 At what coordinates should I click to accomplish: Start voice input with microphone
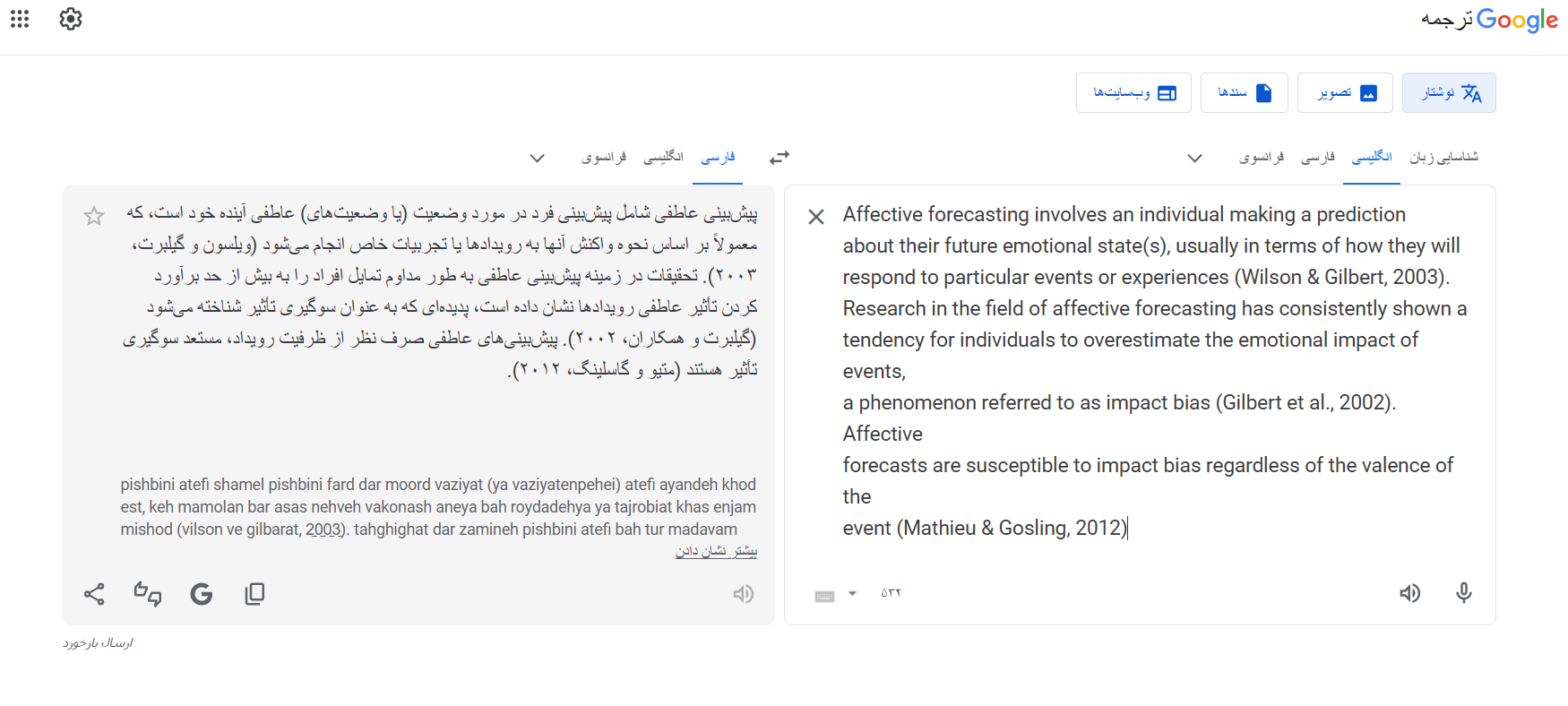1463,593
